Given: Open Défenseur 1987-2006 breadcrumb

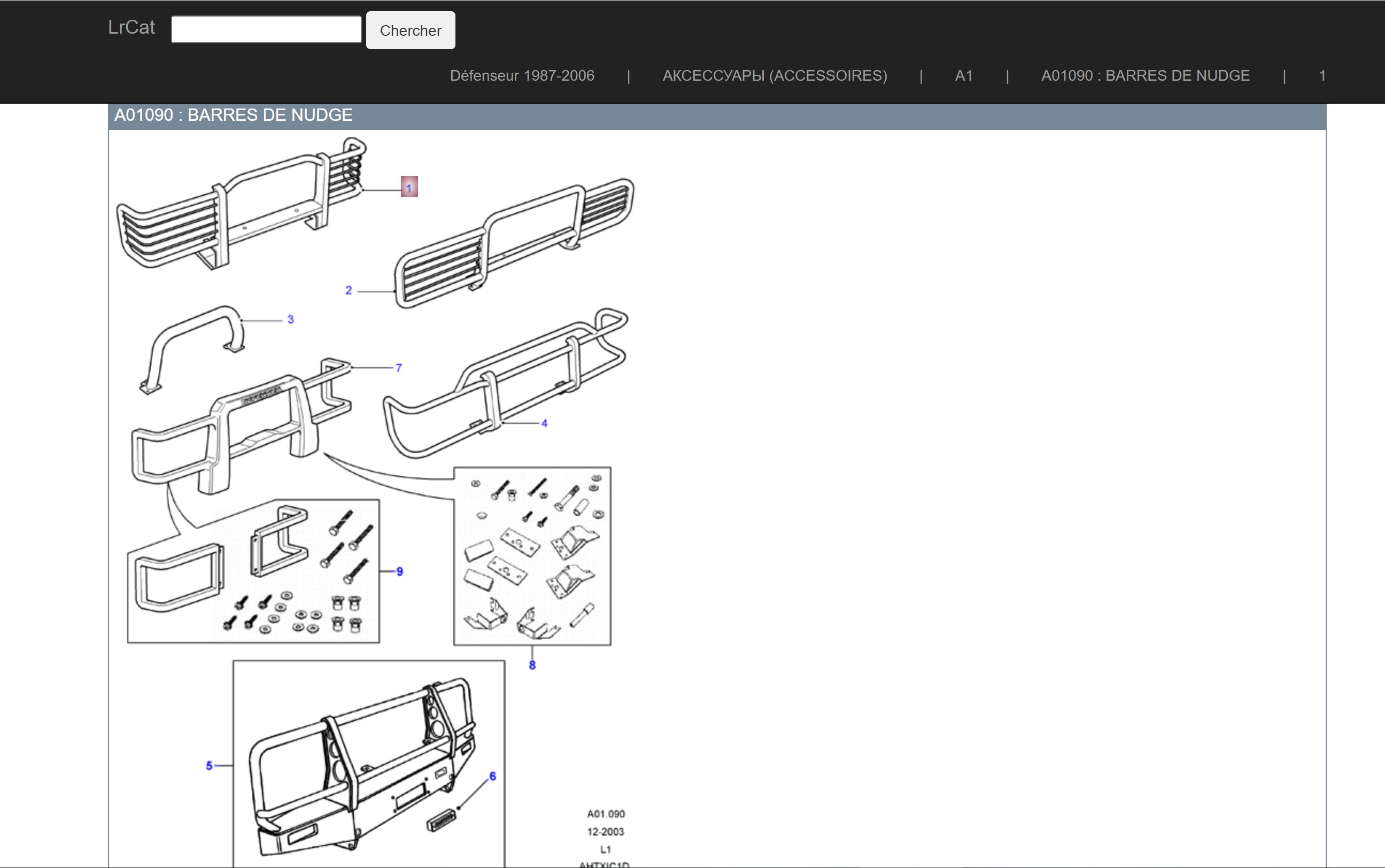Looking at the screenshot, I should pos(522,76).
